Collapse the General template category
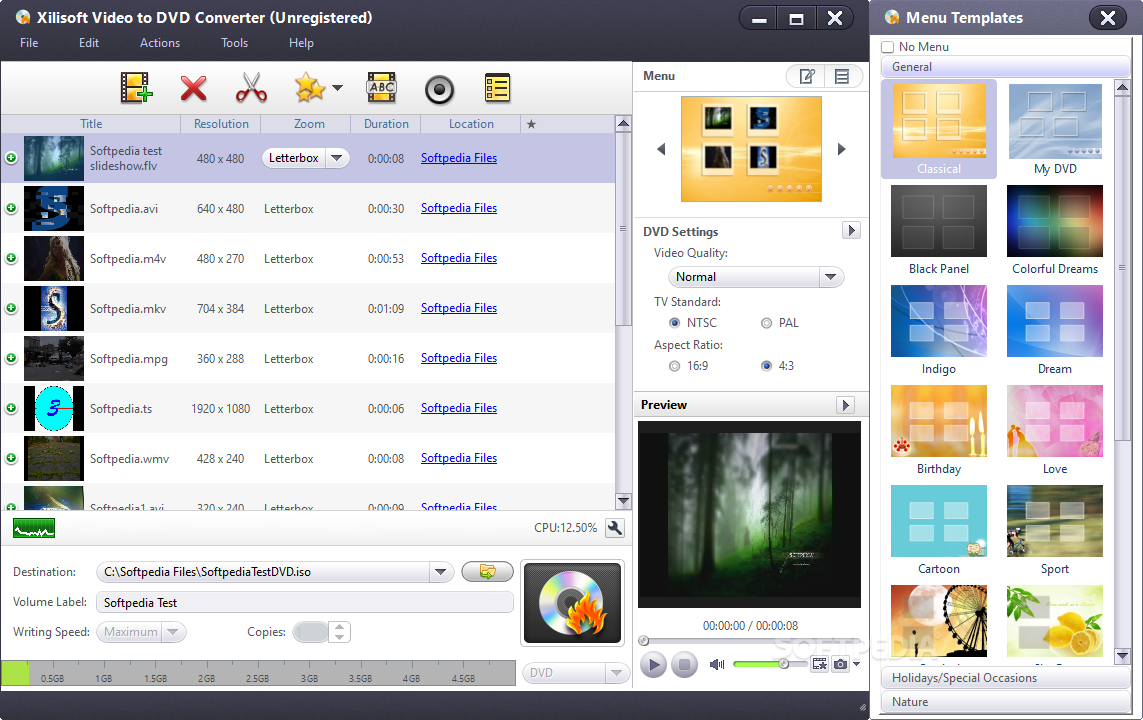 (1005, 67)
